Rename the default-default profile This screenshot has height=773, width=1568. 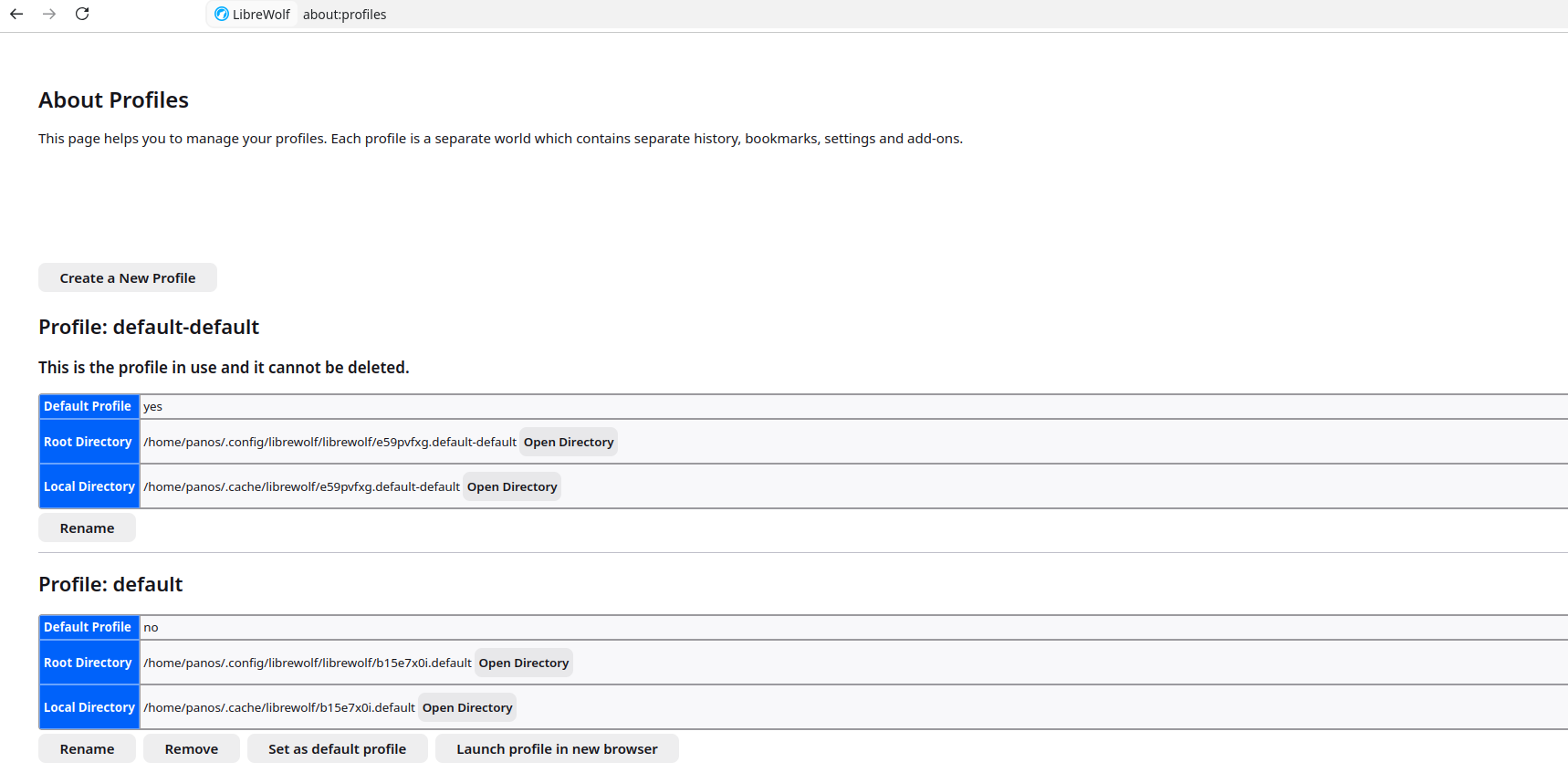[87, 528]
